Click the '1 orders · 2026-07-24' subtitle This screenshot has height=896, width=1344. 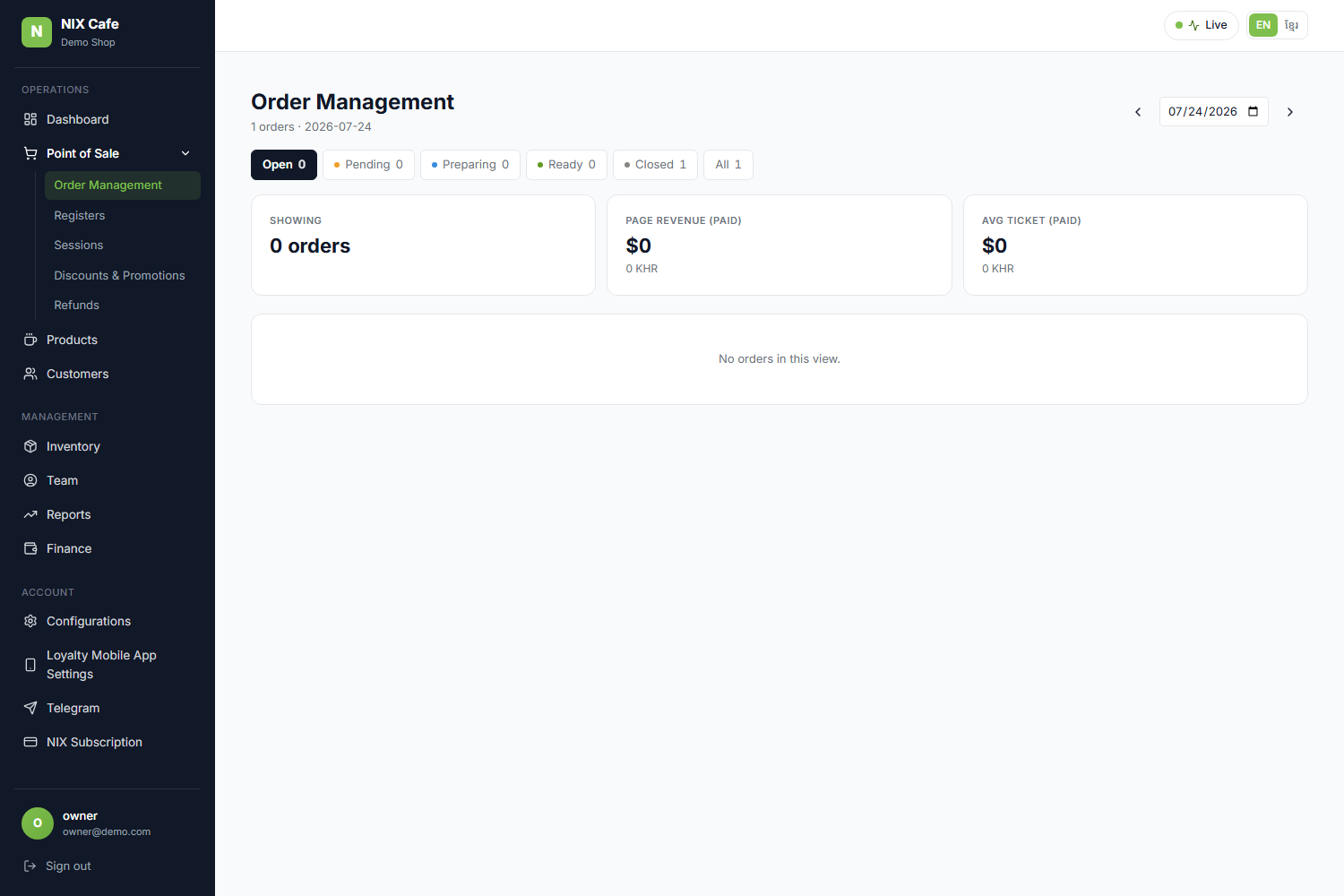pyautogui.click(x=311, y=127)
